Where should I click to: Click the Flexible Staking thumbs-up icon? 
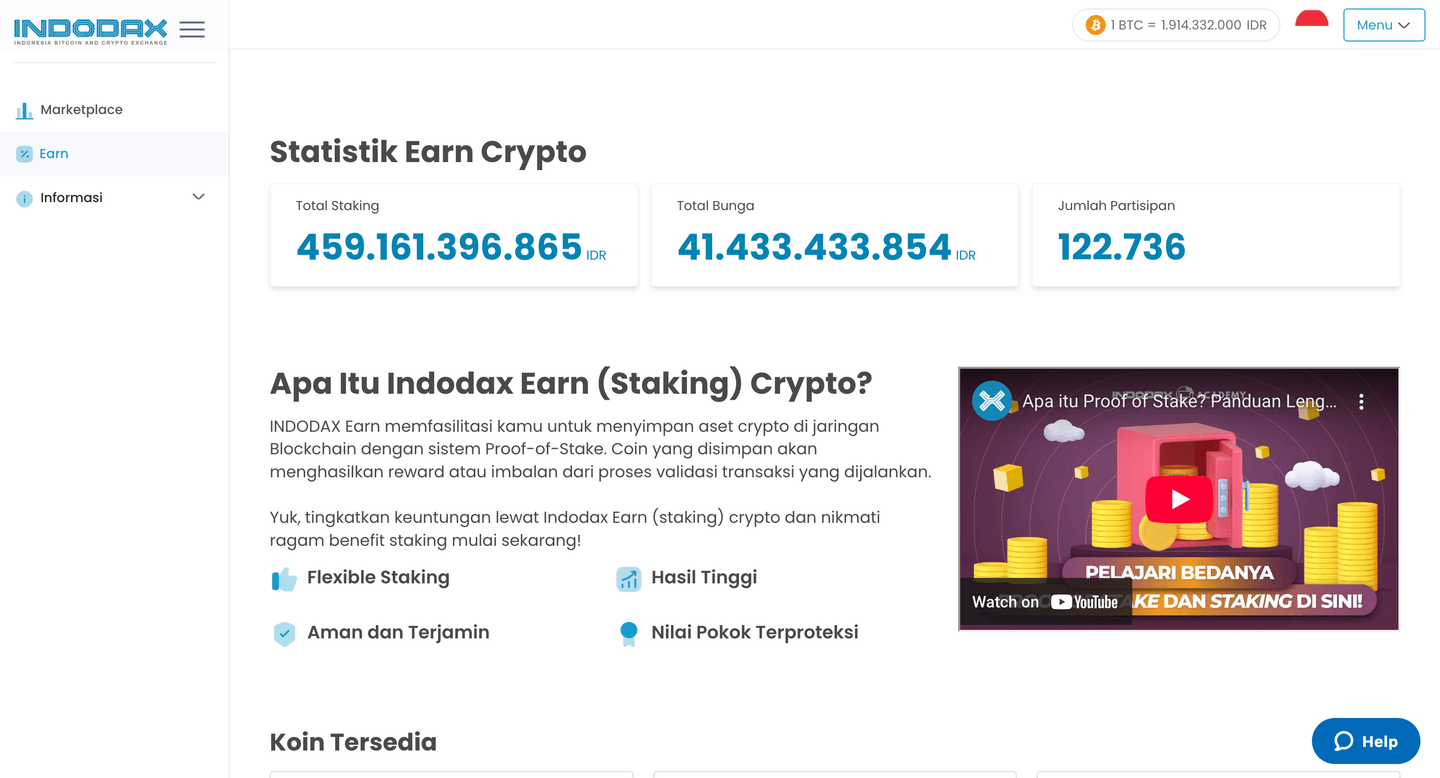click(284, 579)
